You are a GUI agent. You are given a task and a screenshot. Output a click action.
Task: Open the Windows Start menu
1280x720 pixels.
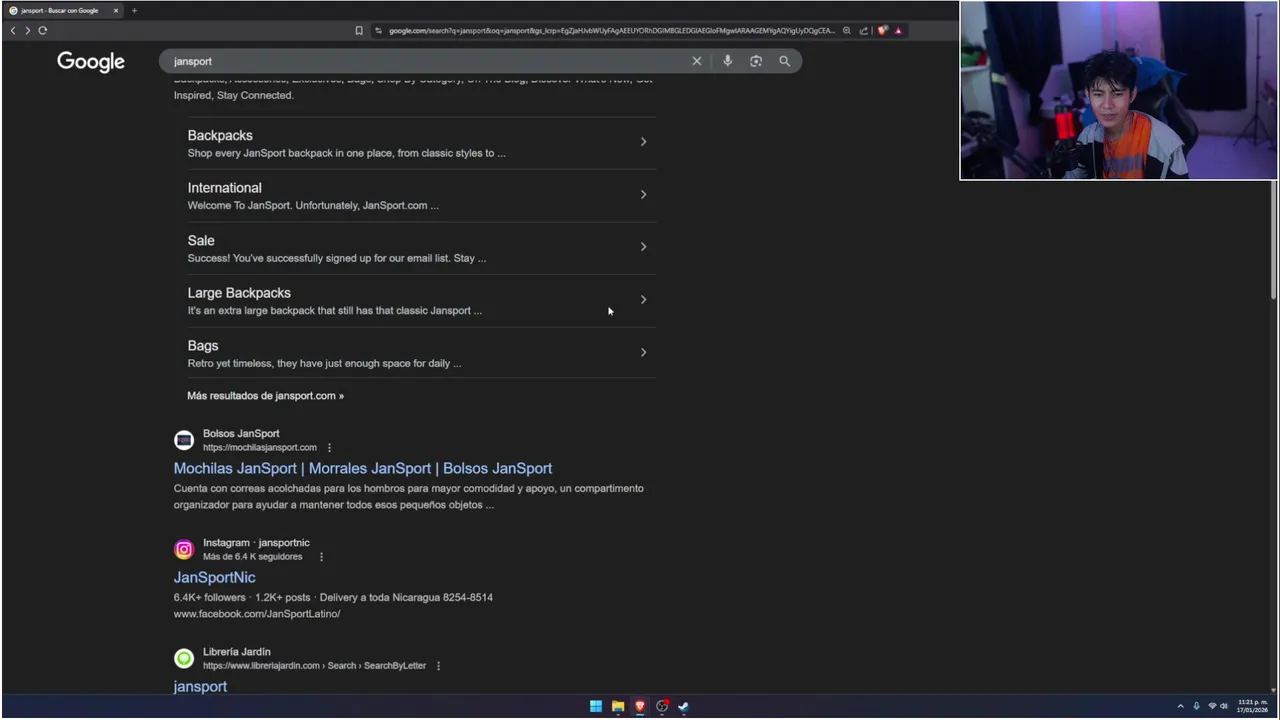click(596, 706)
